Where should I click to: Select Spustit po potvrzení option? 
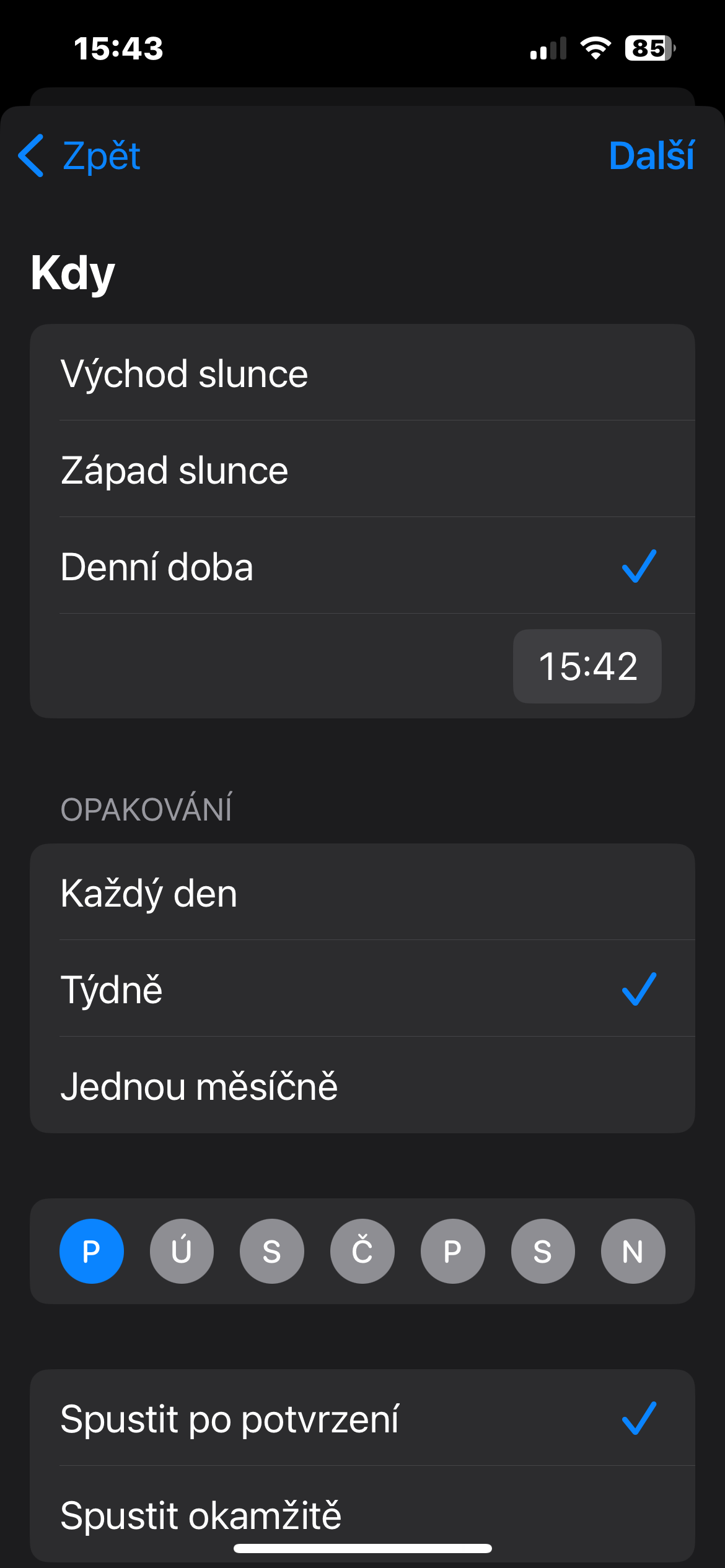pyautogui.click(x=362, y=1419)
